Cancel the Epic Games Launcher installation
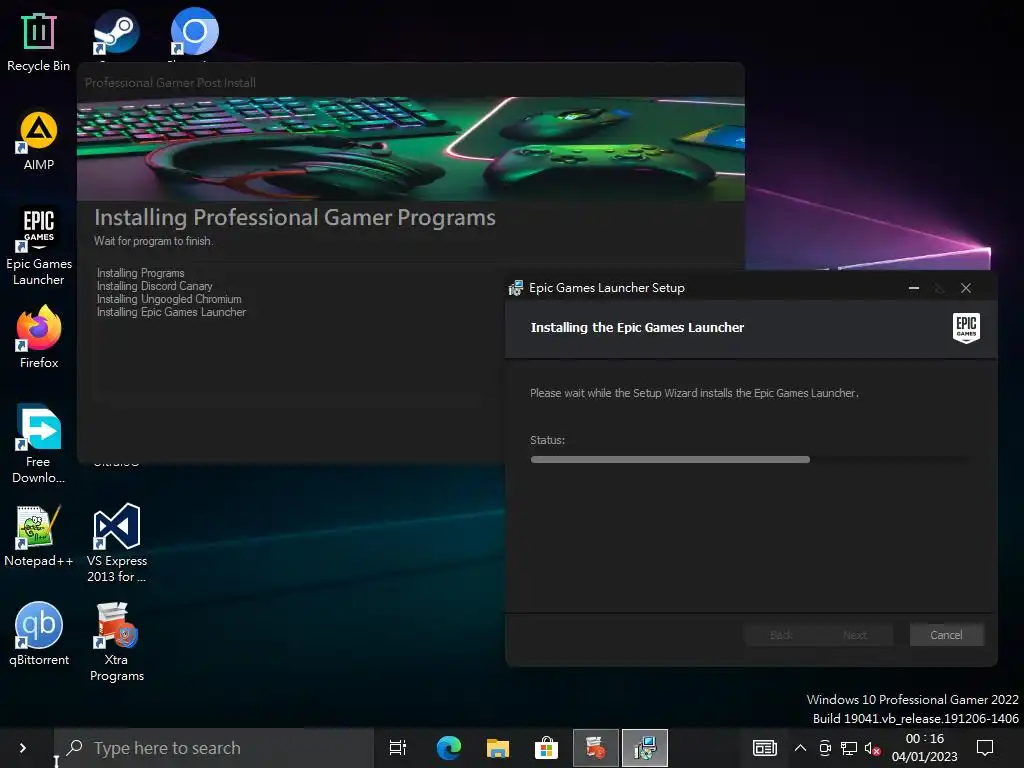 coord(946,635)
